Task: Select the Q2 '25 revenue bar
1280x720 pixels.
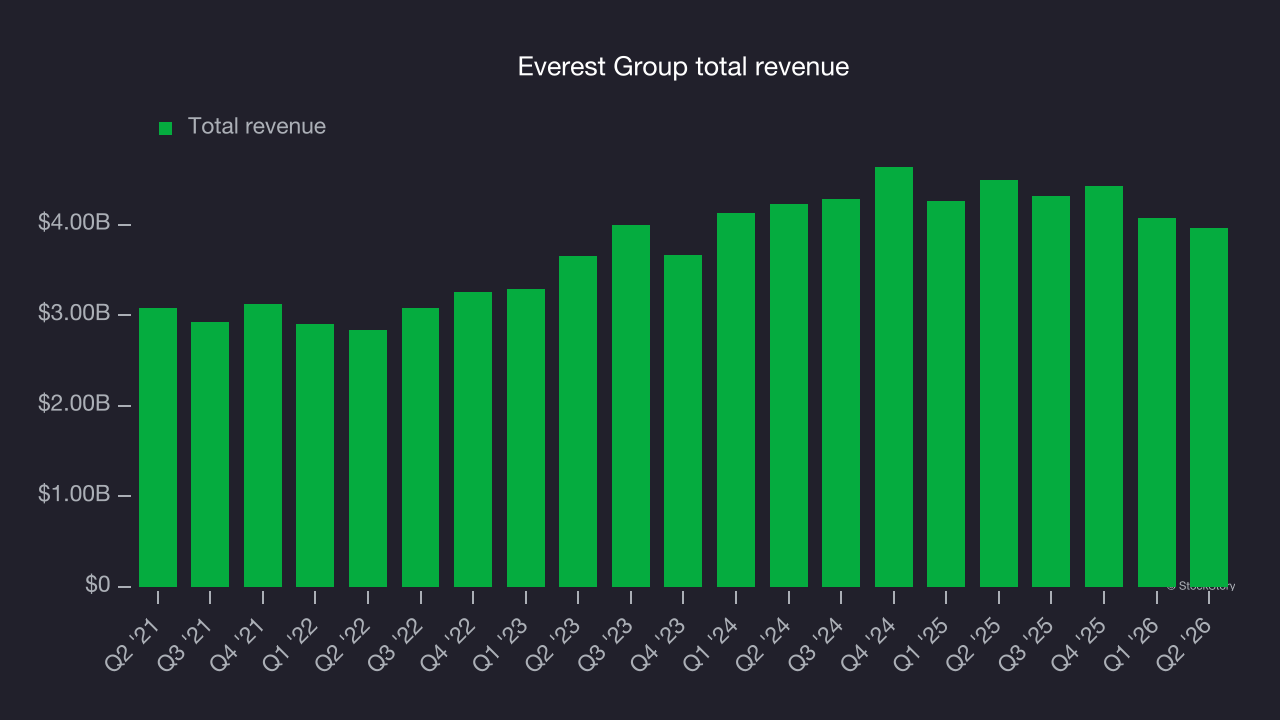Action: 999,383
